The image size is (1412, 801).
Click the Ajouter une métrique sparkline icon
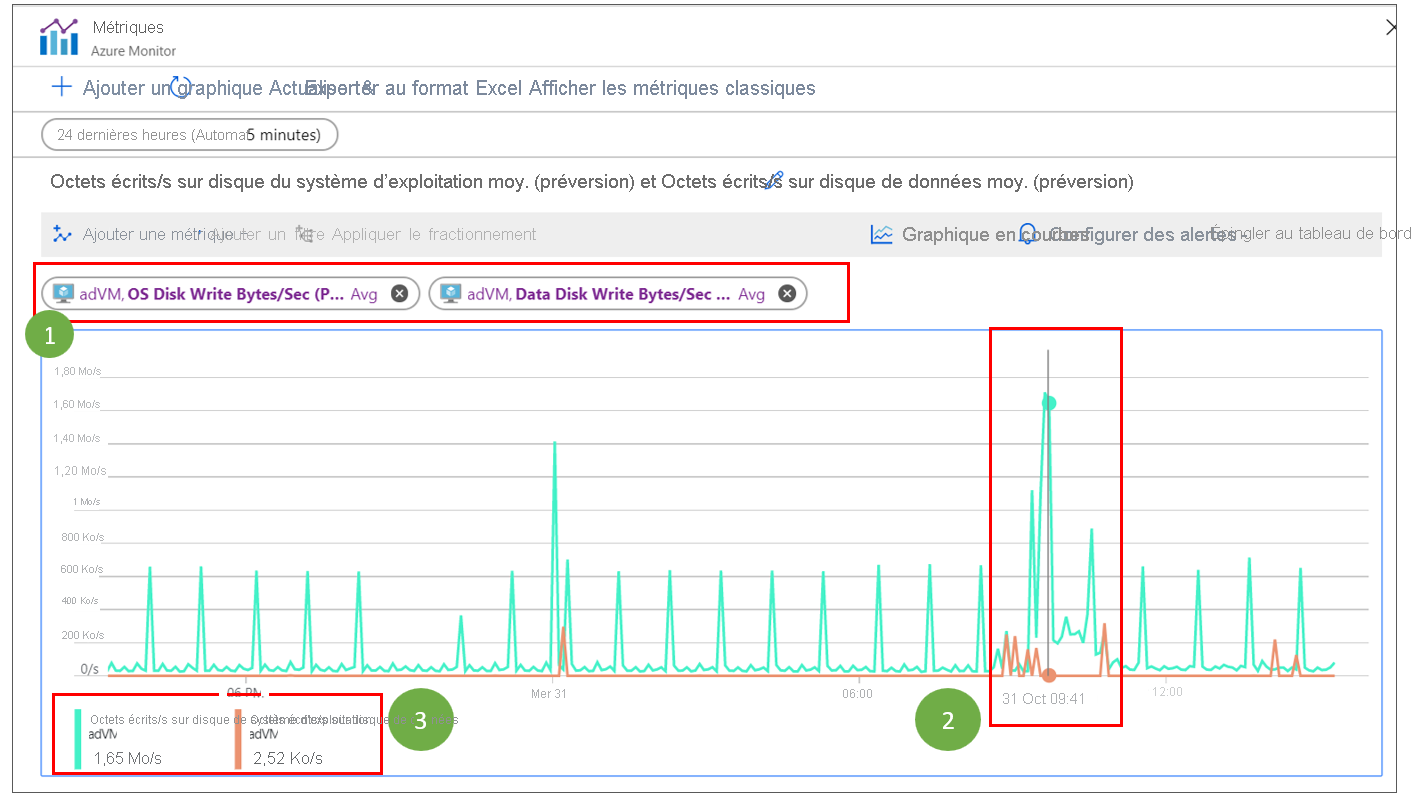pyautogui.click(x=62, y=234)
